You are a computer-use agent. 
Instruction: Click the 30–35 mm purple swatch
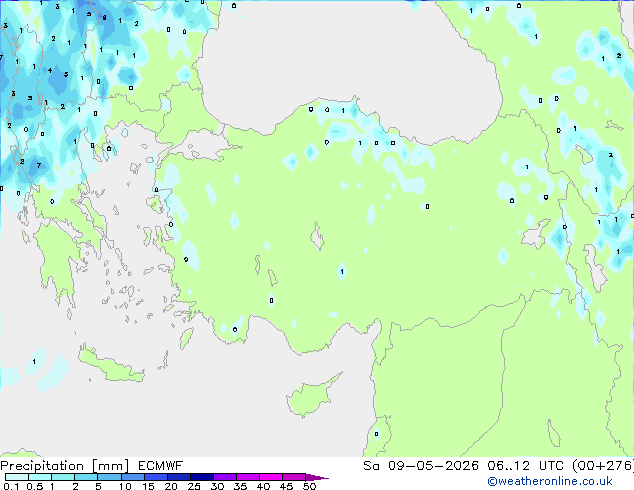[224, 477]
